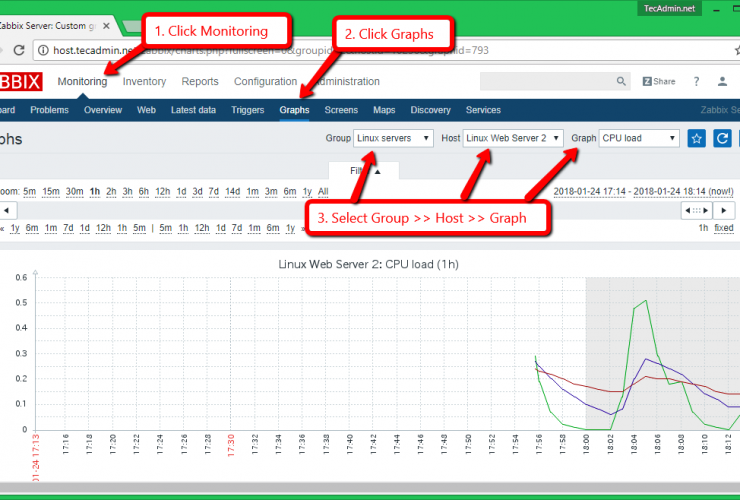This screenshot has height=500, width=740.
Task: Open the Inventory menu
Action: coord(144,82)
